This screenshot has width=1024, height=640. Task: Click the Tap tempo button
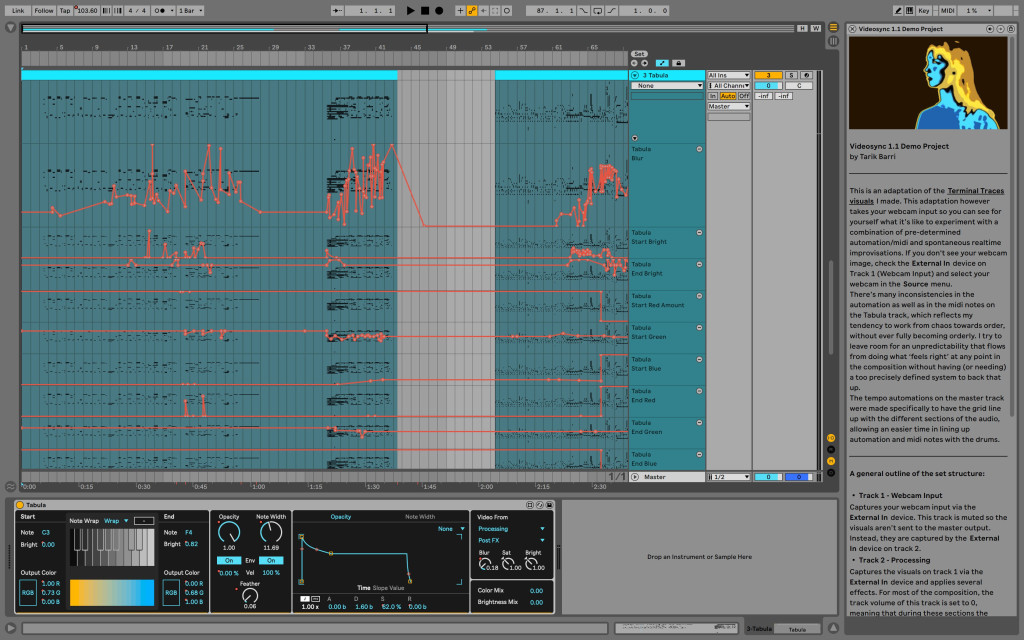[x=65, y=10]
